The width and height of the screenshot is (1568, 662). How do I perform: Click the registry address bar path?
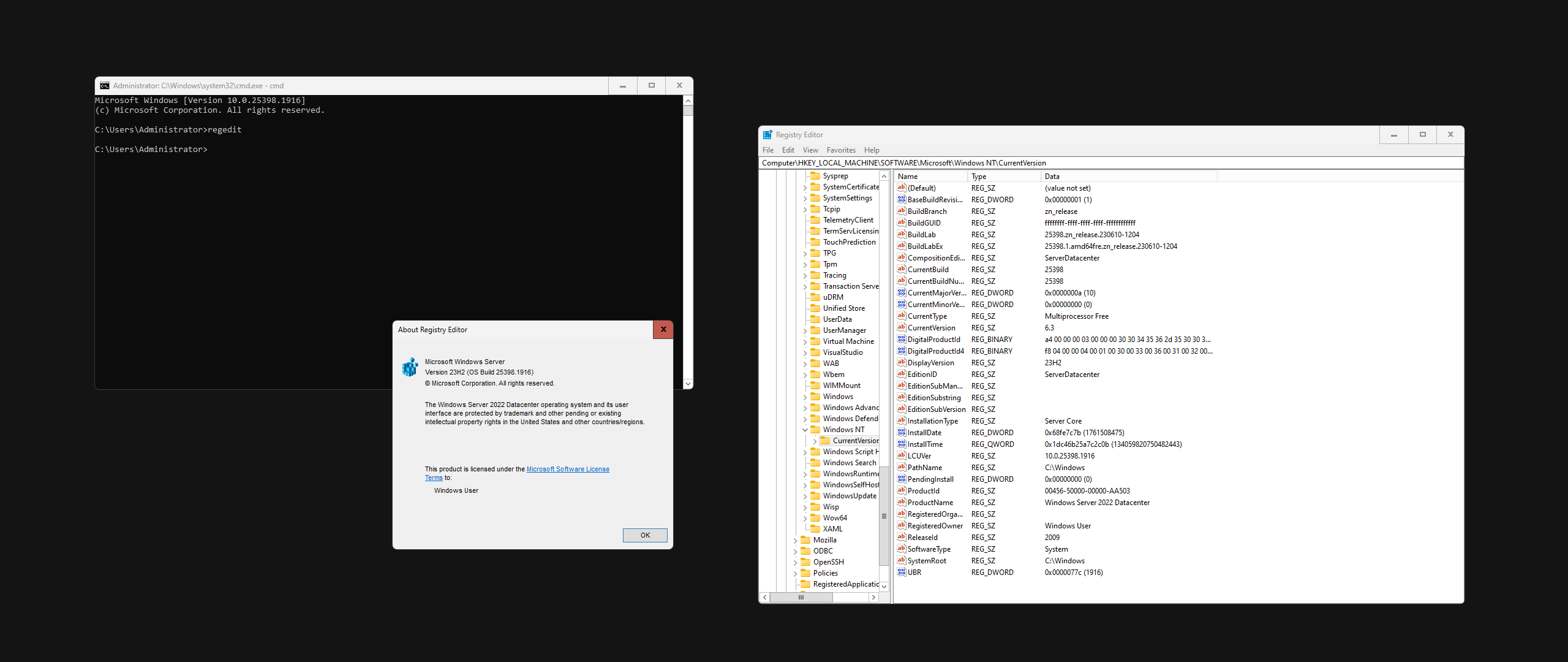click(x=903, y=163)
